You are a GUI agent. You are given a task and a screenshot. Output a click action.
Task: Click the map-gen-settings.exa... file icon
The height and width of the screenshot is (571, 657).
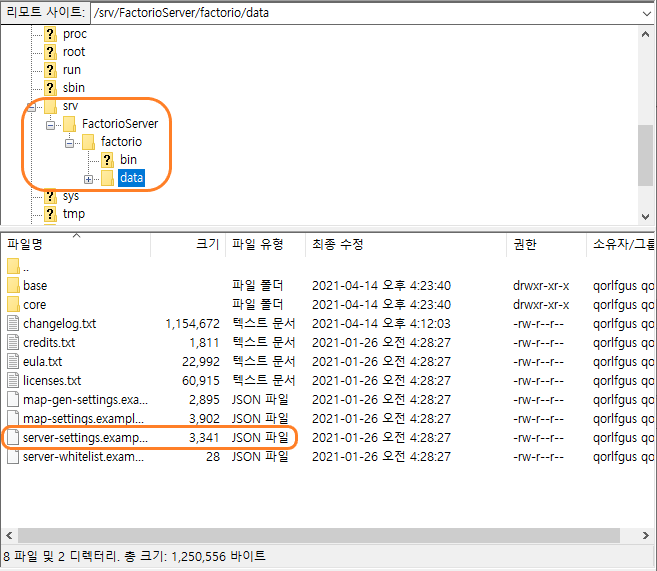click(x=13, y=399)
